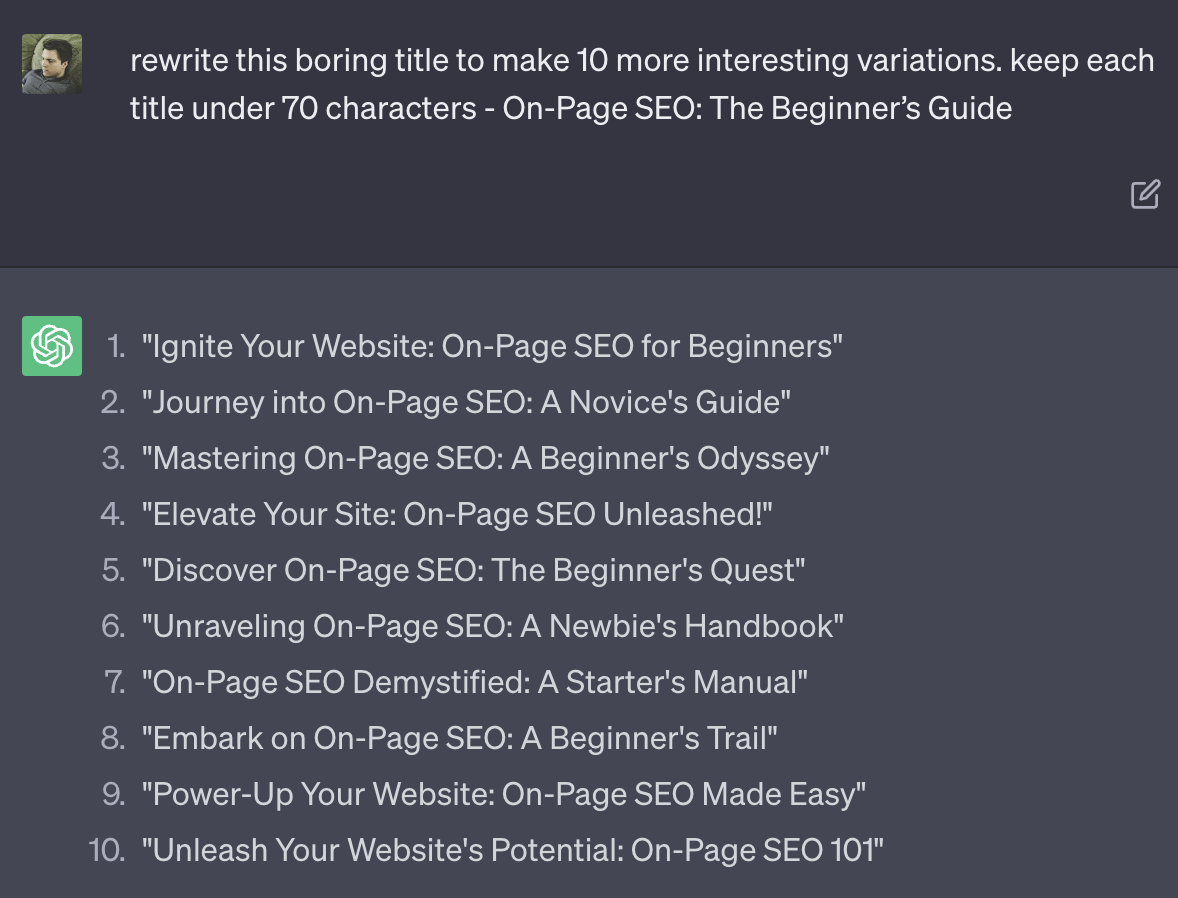Click "On-Page SEO: The Beginner's Guide" in the prompt
Viewport: 1178px width, 898px height.
757,108
